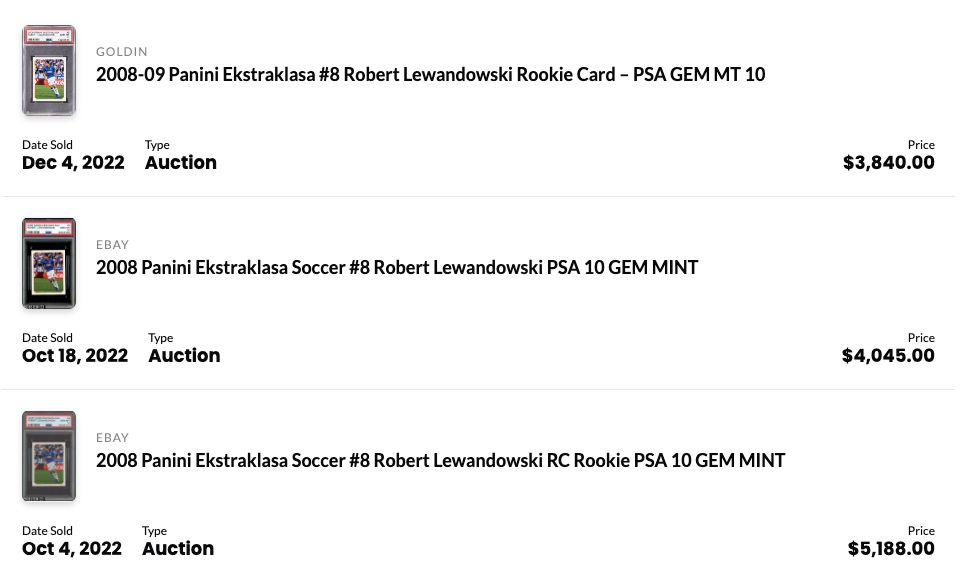The height and width of the screenshot is (573, 975).
Task: Open the RC Rookie PSA 10 listing title
Action: [x=440, y=461]
